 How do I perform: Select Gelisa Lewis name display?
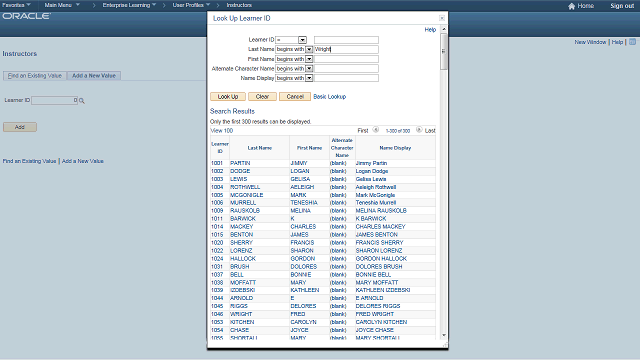click(371, 179)
